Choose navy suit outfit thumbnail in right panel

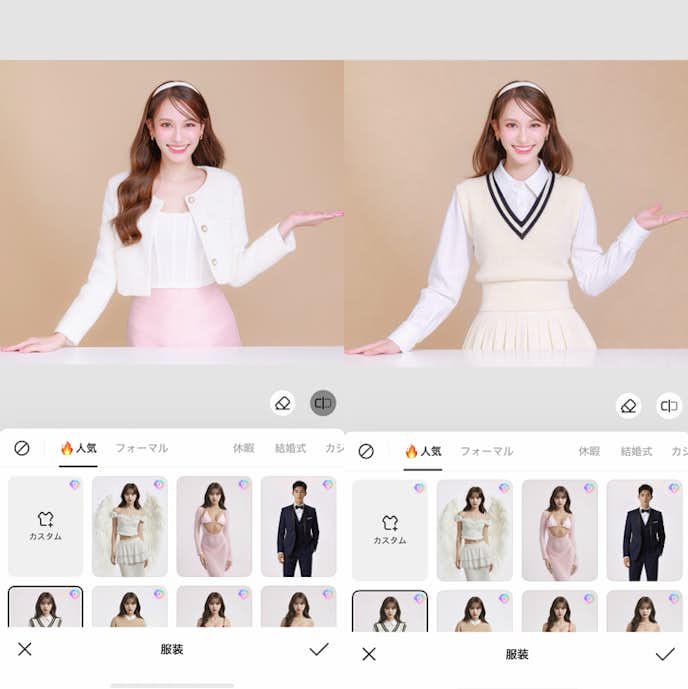pyautogui.click(x=644, y=530)
